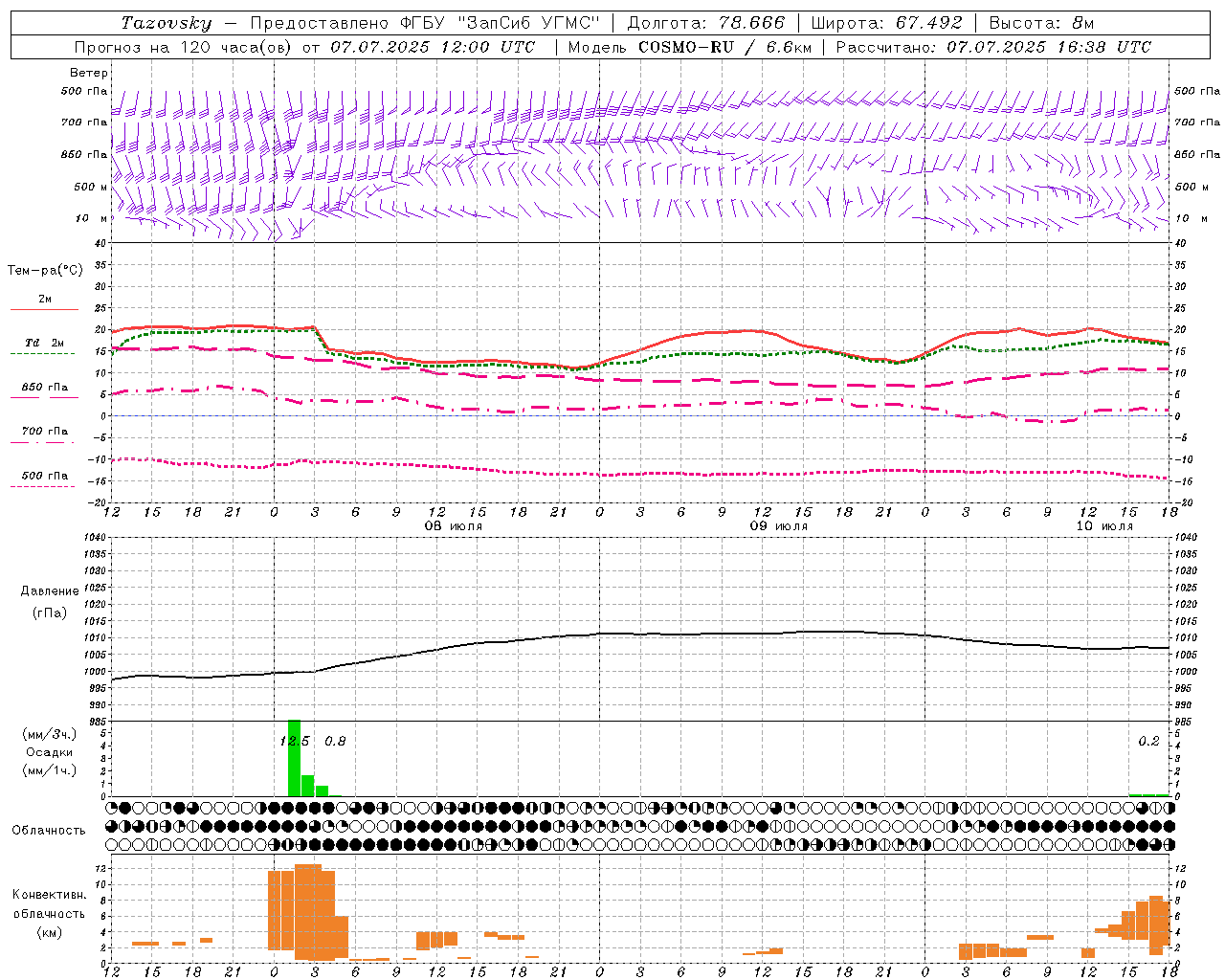Click the '850 гПа' wind level label on right
The width and height of the screenshot is (1225, 980).
click(1197, 155)
